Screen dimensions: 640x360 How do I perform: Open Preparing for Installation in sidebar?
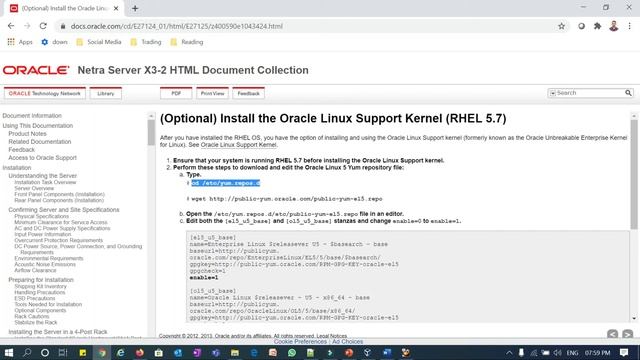pyautogui.click(x=41, y=280)
